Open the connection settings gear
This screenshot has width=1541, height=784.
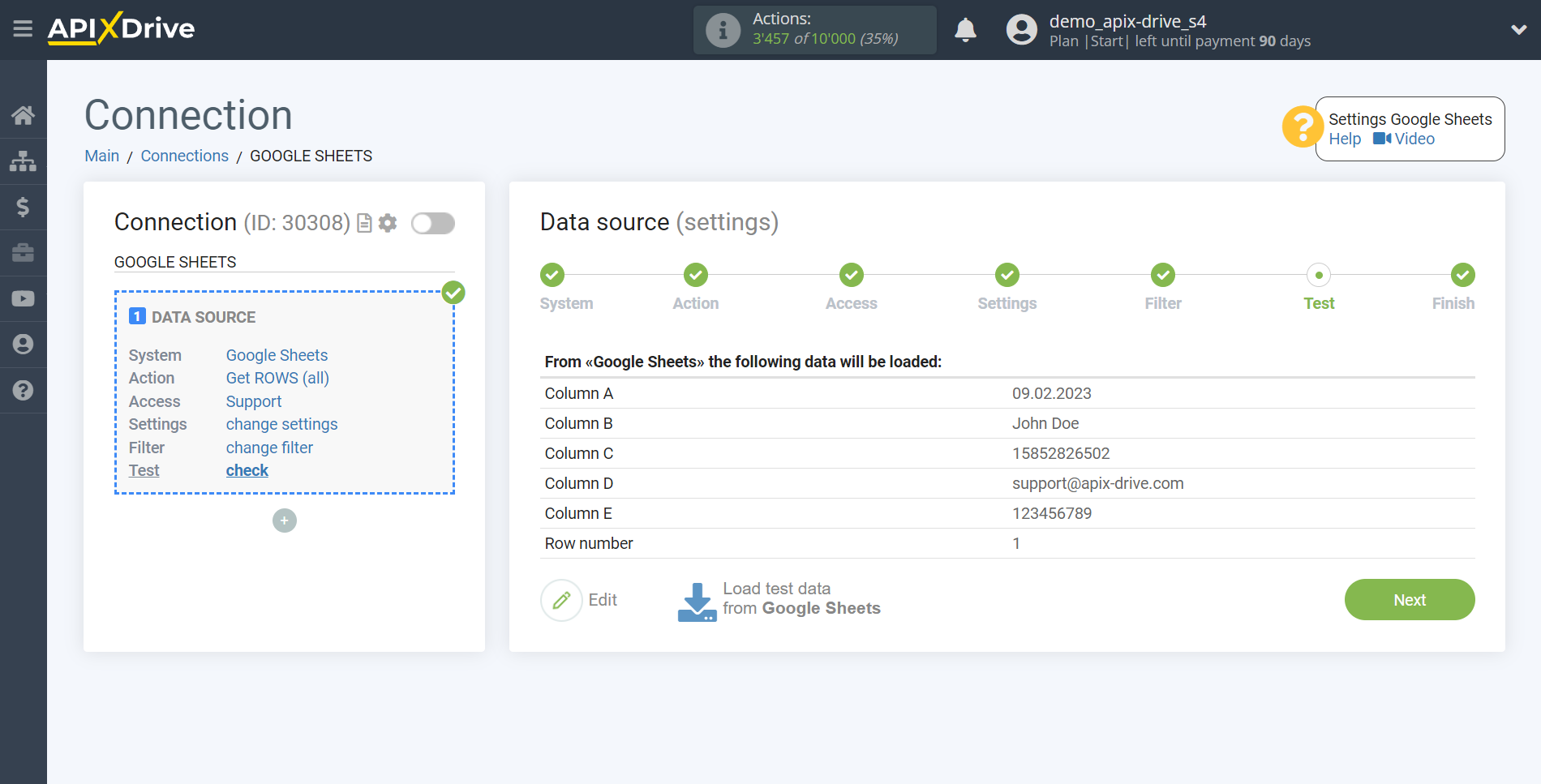(x=388, y=223)
